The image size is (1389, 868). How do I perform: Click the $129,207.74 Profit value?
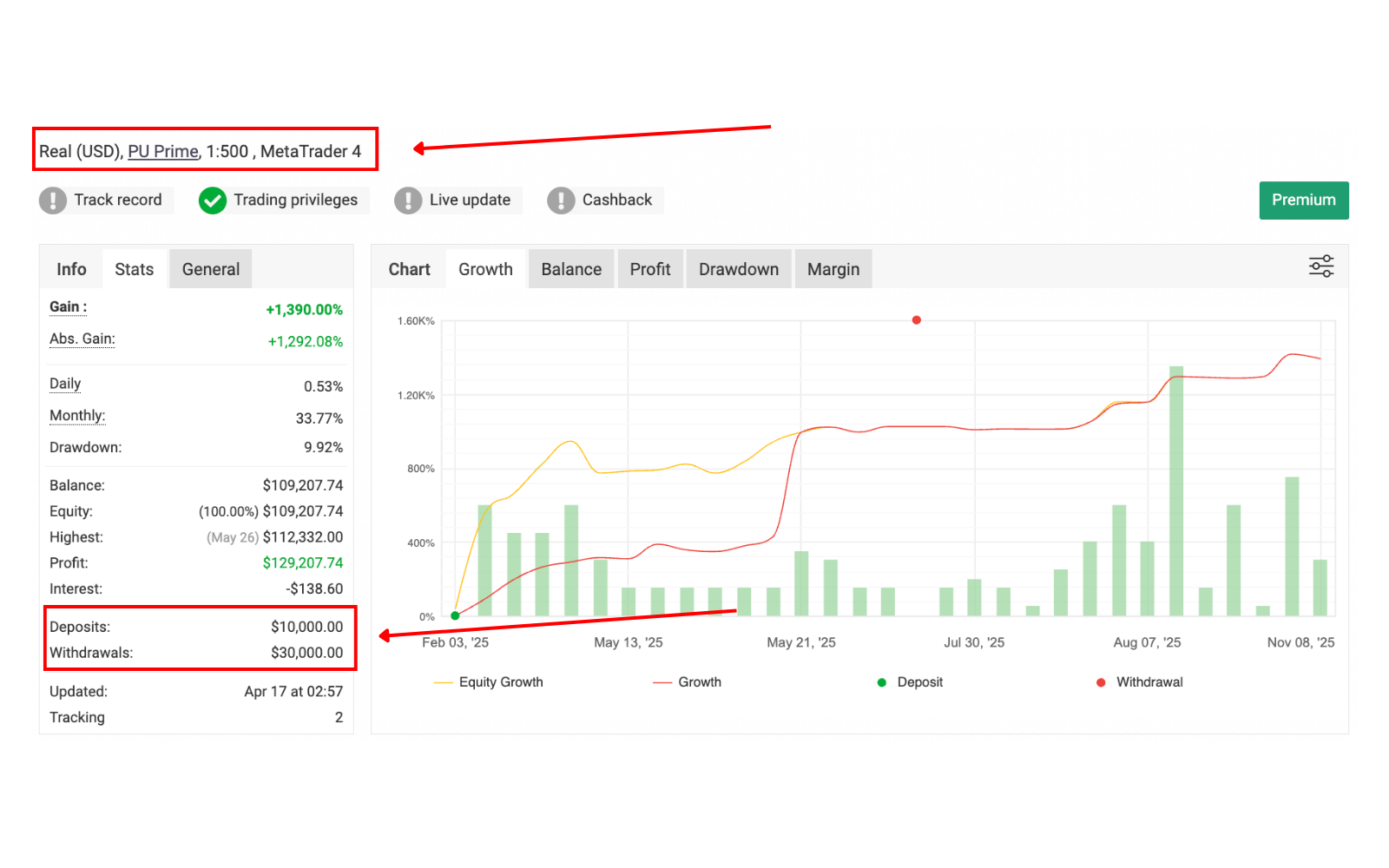click(303, 563)
